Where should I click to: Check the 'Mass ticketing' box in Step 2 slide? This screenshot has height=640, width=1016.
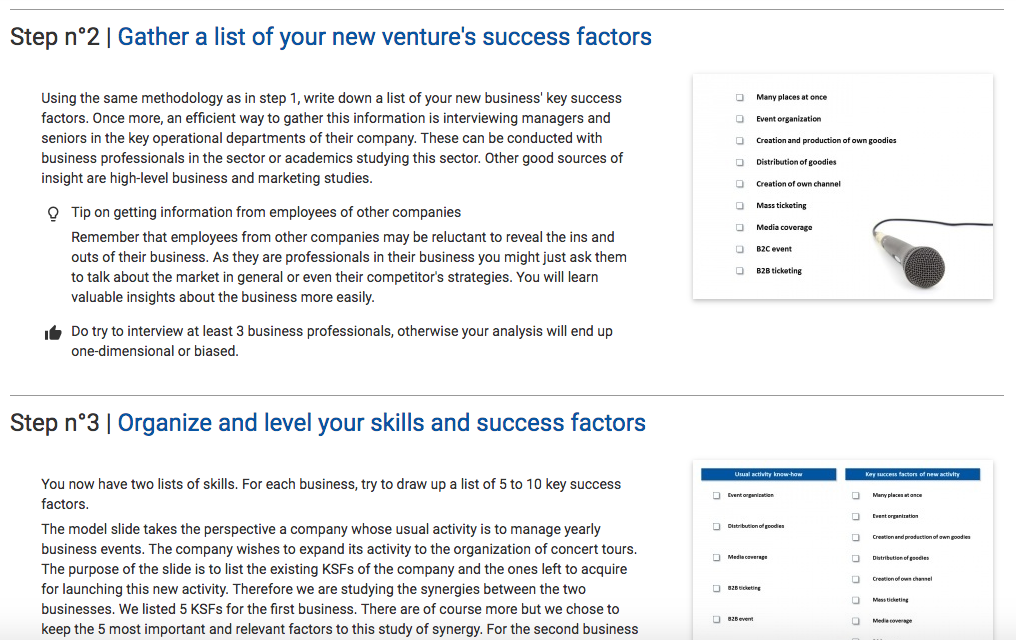point(739,205)
